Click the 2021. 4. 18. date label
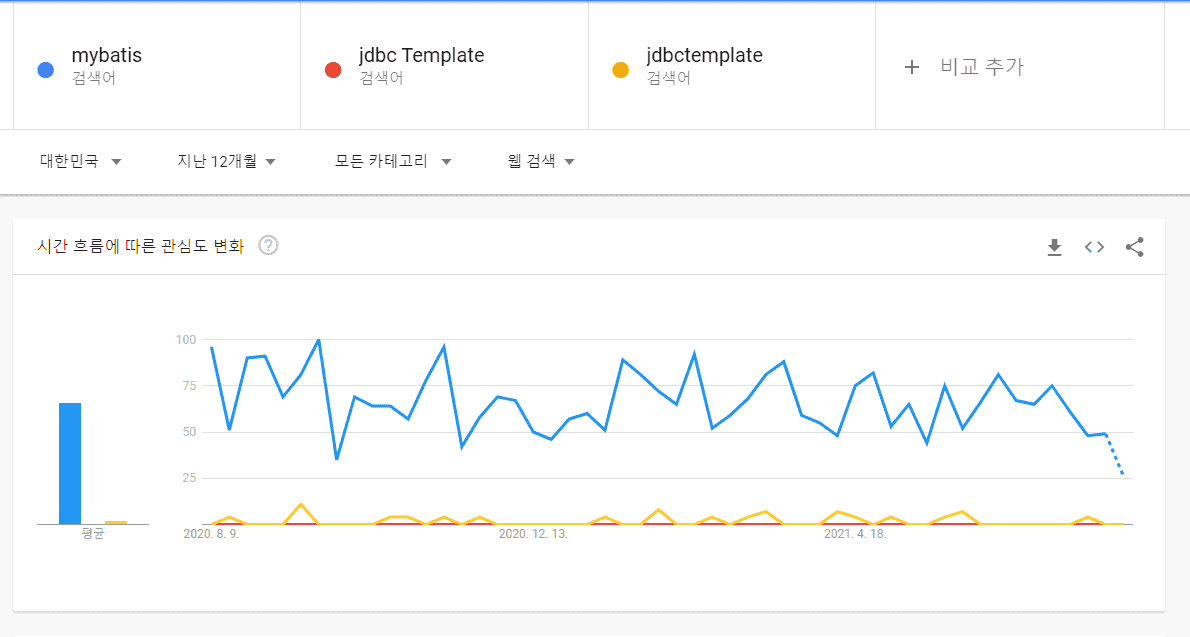The width and height of the screenshot is (1190, 637). [x=855, y=535]
